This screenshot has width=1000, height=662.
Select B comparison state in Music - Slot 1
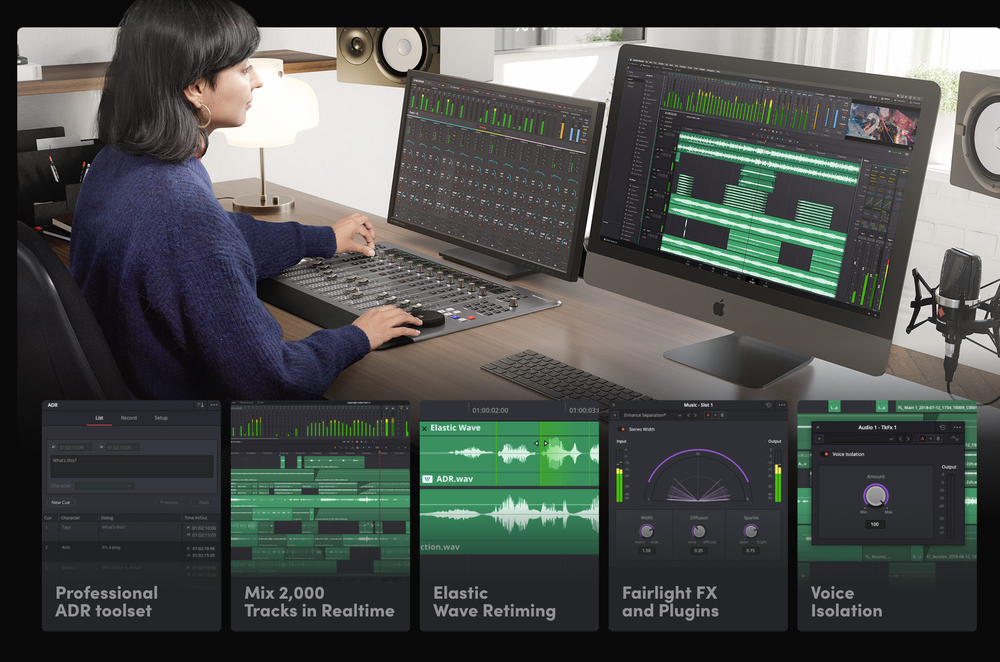point(722,415)
